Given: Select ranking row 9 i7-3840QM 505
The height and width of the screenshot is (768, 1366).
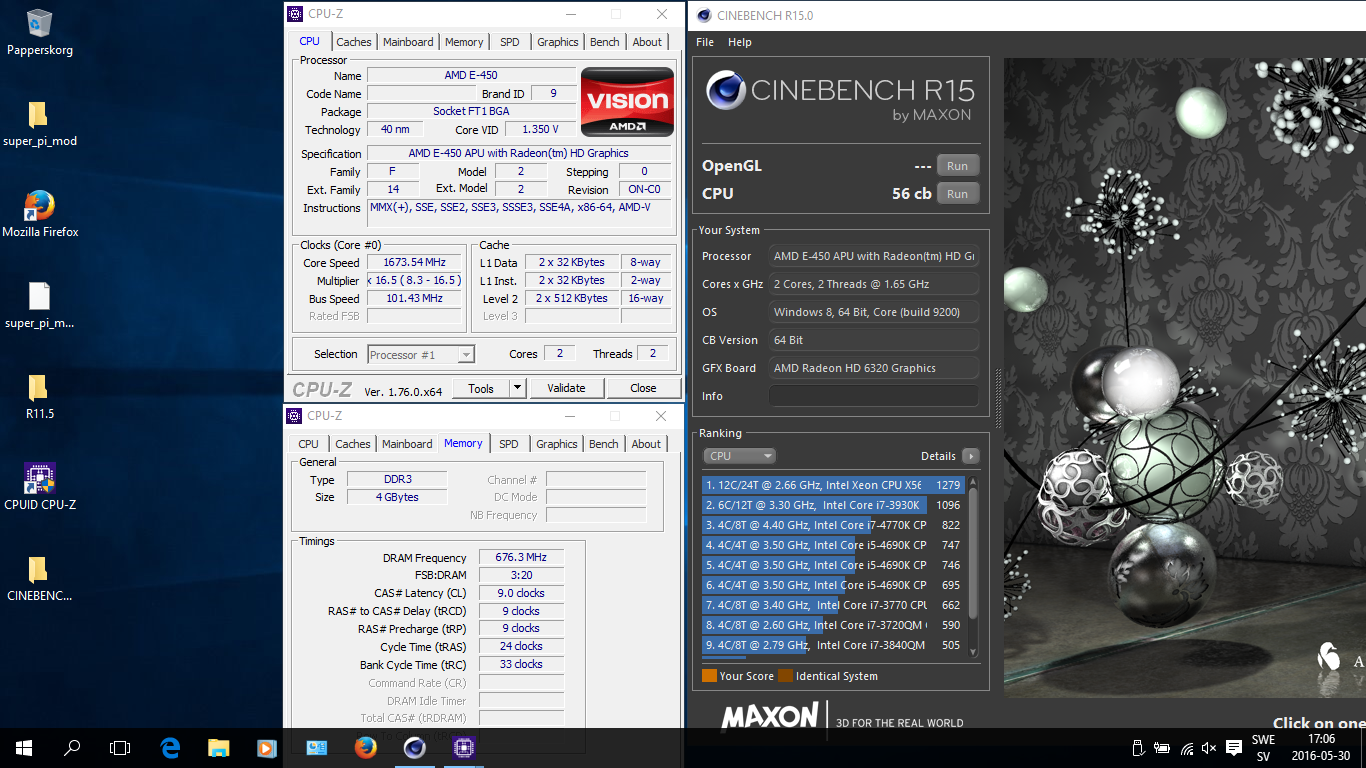Looking at the screenshot, I should coord(833,645).
